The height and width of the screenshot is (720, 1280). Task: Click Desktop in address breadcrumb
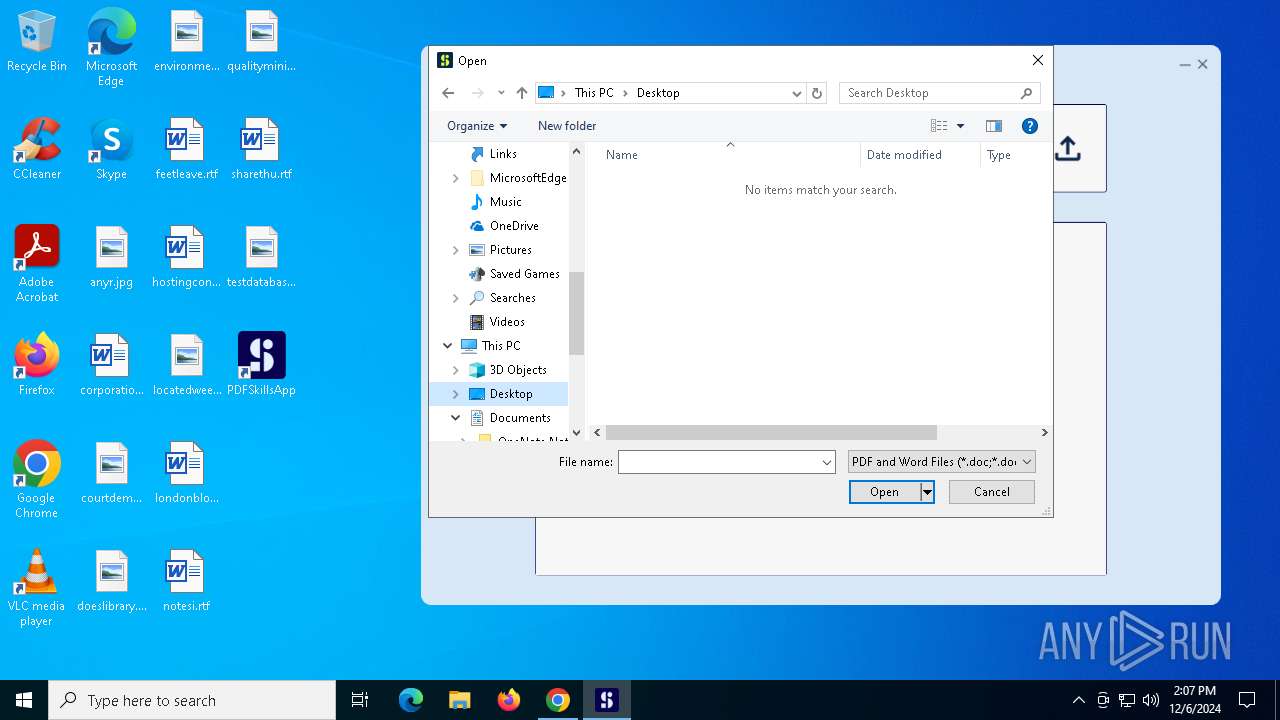click(658, 93)
